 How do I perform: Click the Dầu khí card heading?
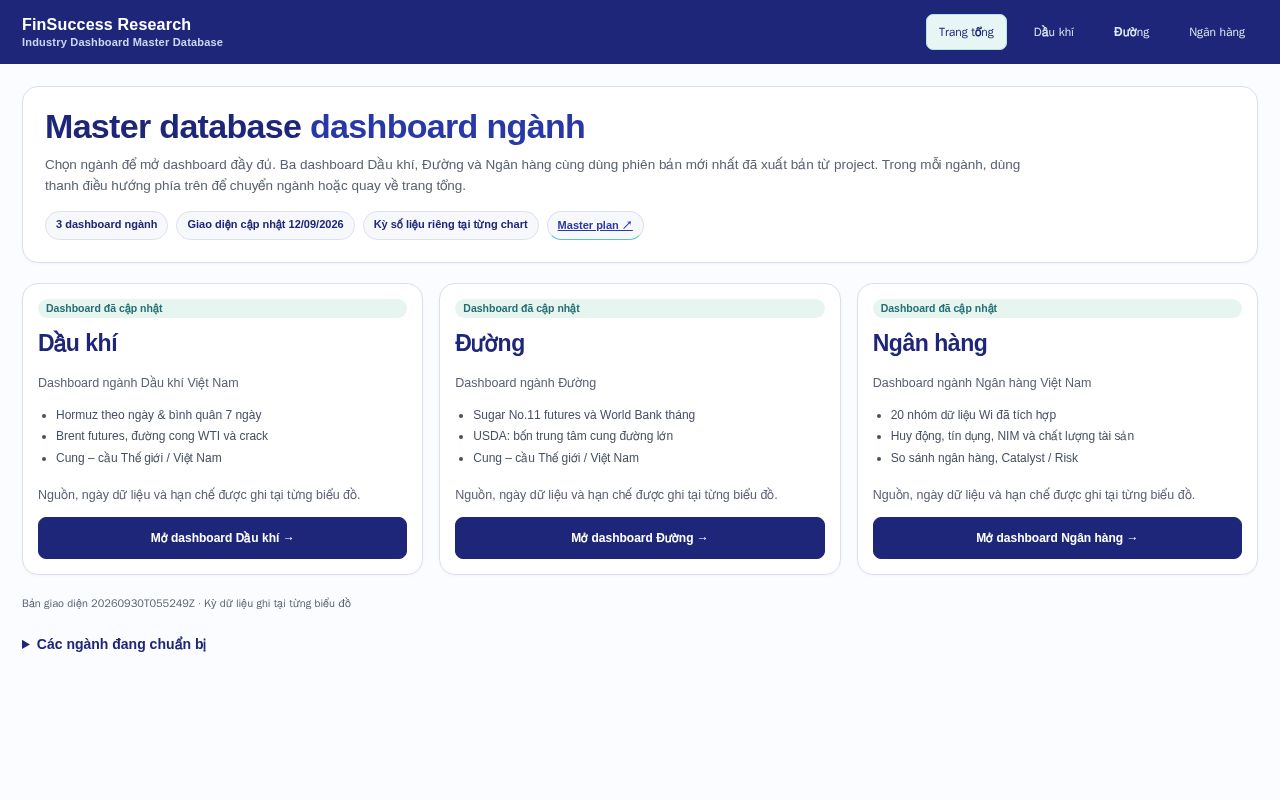click(78, 343)
